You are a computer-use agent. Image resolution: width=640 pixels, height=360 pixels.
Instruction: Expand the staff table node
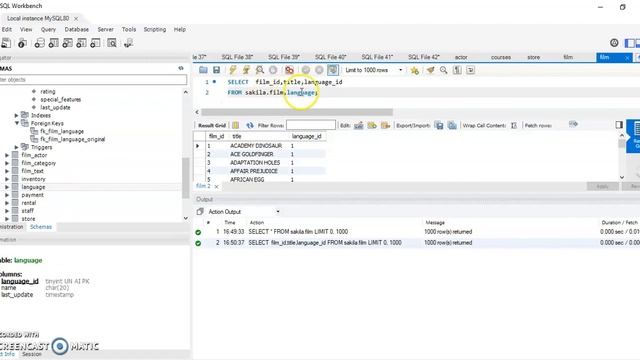[x=7, y=211]
